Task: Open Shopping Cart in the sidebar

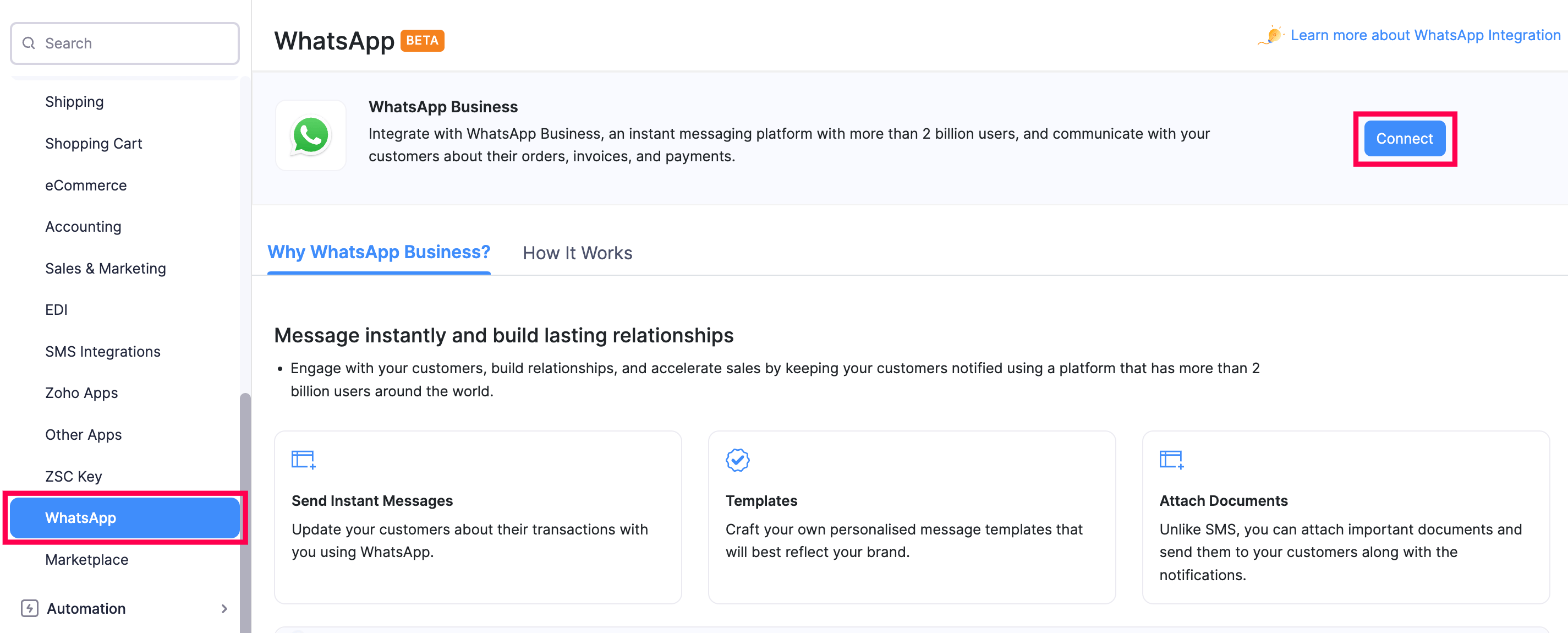Action: 93,143
